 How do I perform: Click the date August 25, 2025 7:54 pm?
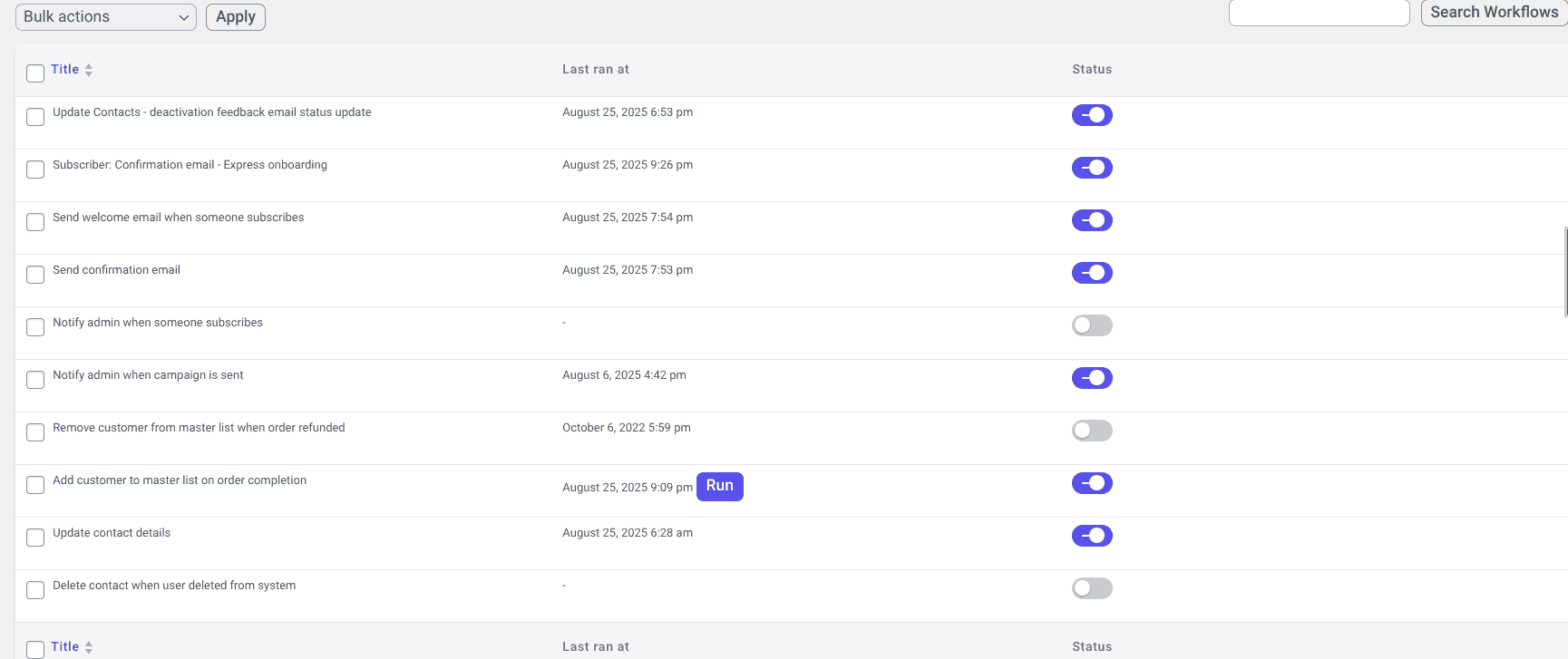coord(628,218)
